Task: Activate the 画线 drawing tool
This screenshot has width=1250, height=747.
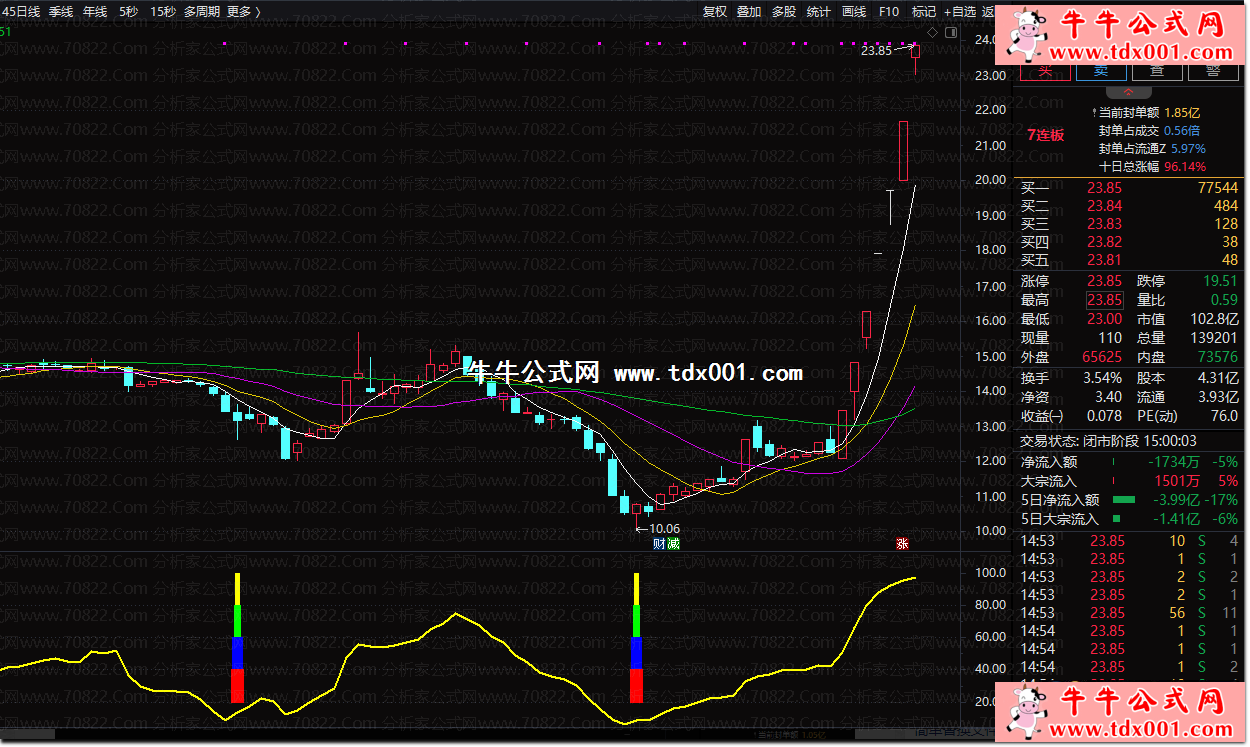Action: click(x=854, y=12)
